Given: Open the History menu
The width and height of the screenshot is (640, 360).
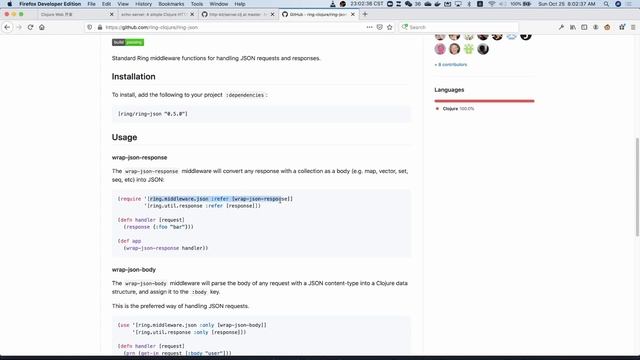Looking at the screenshot, I should pyautogui.click(x=143, y=4).
